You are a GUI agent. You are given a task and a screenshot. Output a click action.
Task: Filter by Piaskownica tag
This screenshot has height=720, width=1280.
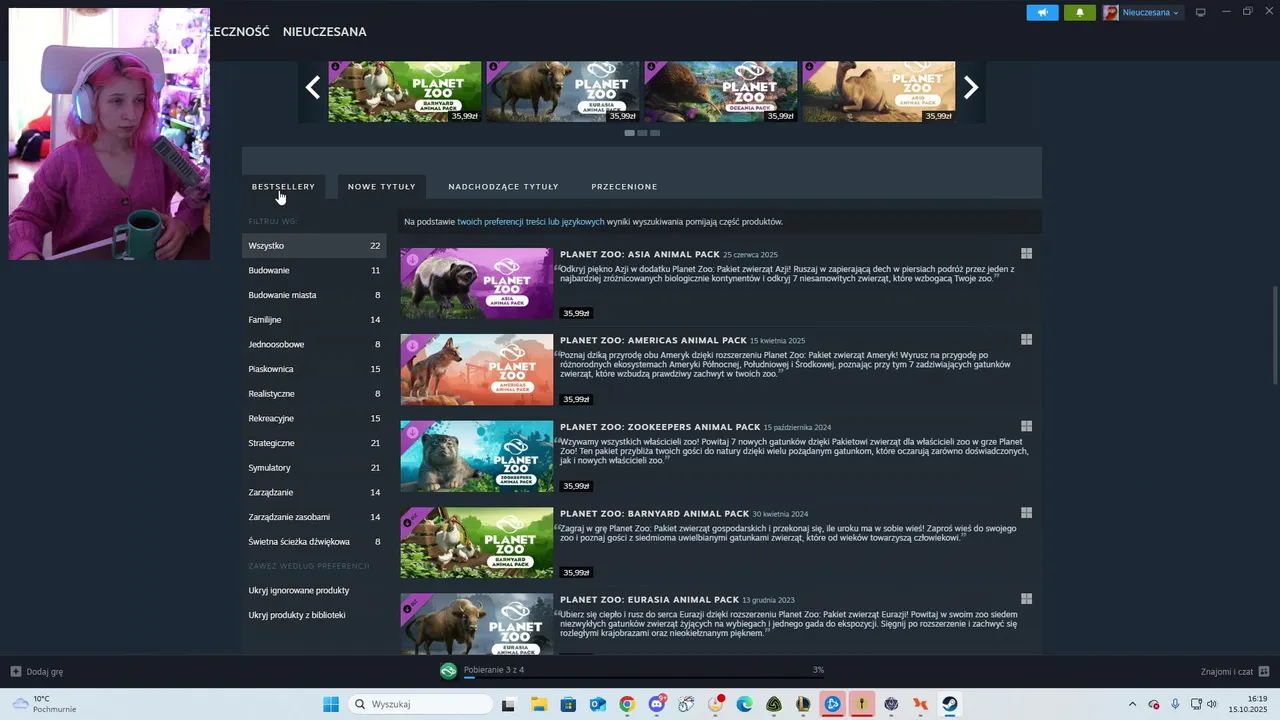click(314, 369)
